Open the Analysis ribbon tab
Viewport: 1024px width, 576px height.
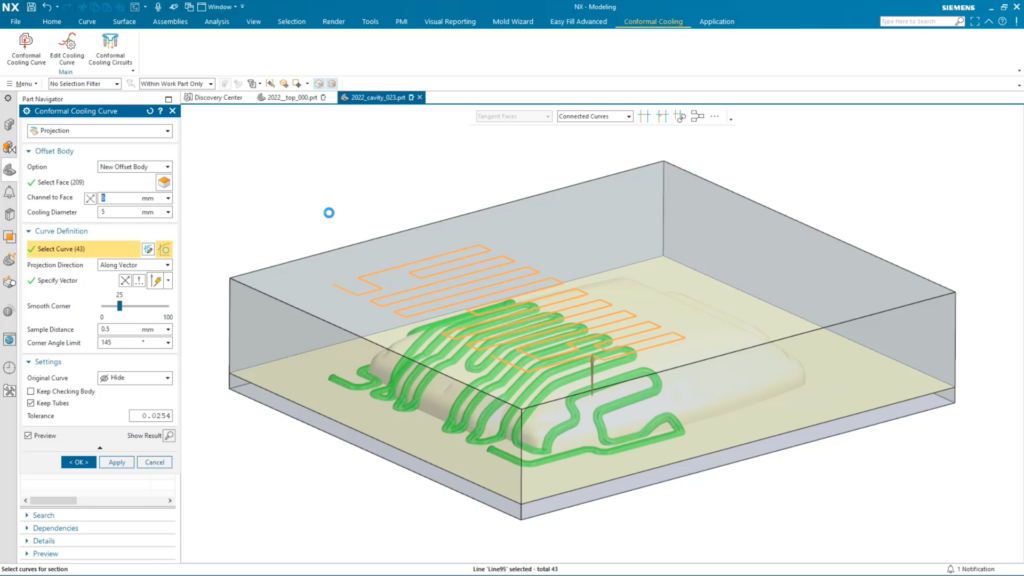pos(217,22)
